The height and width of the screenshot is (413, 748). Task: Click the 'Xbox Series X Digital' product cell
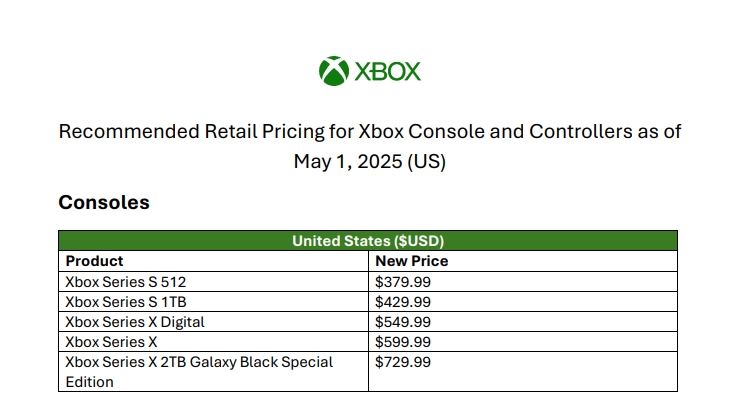tap(135, 322)
